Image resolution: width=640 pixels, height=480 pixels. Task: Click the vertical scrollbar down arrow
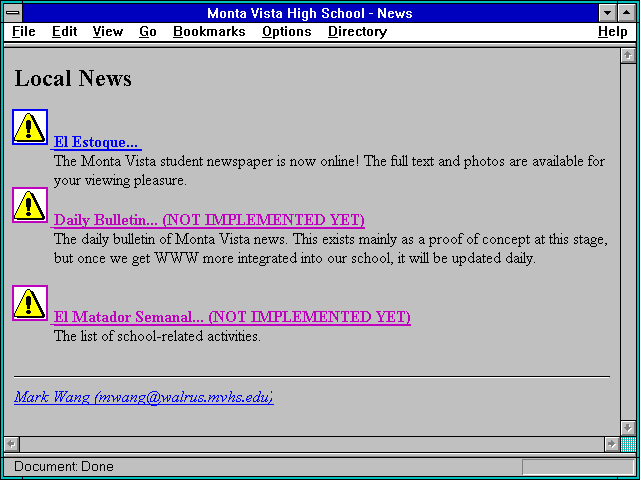point(628,428)
